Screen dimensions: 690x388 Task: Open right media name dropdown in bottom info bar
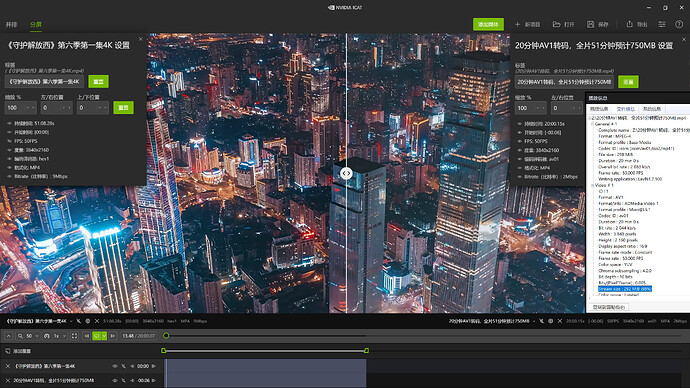coord(534,321)
